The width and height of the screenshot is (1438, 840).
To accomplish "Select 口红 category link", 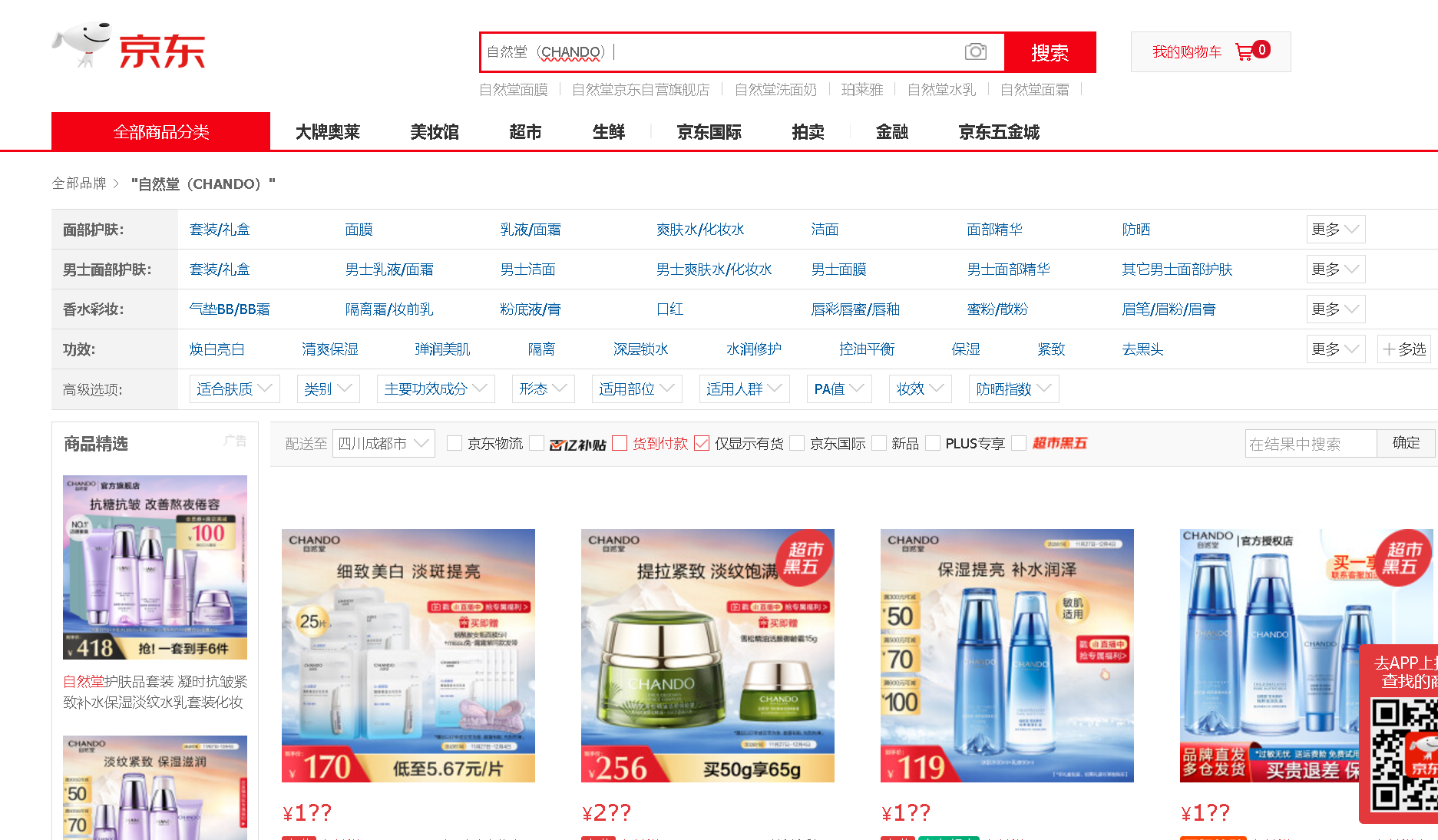I will 669,309.
